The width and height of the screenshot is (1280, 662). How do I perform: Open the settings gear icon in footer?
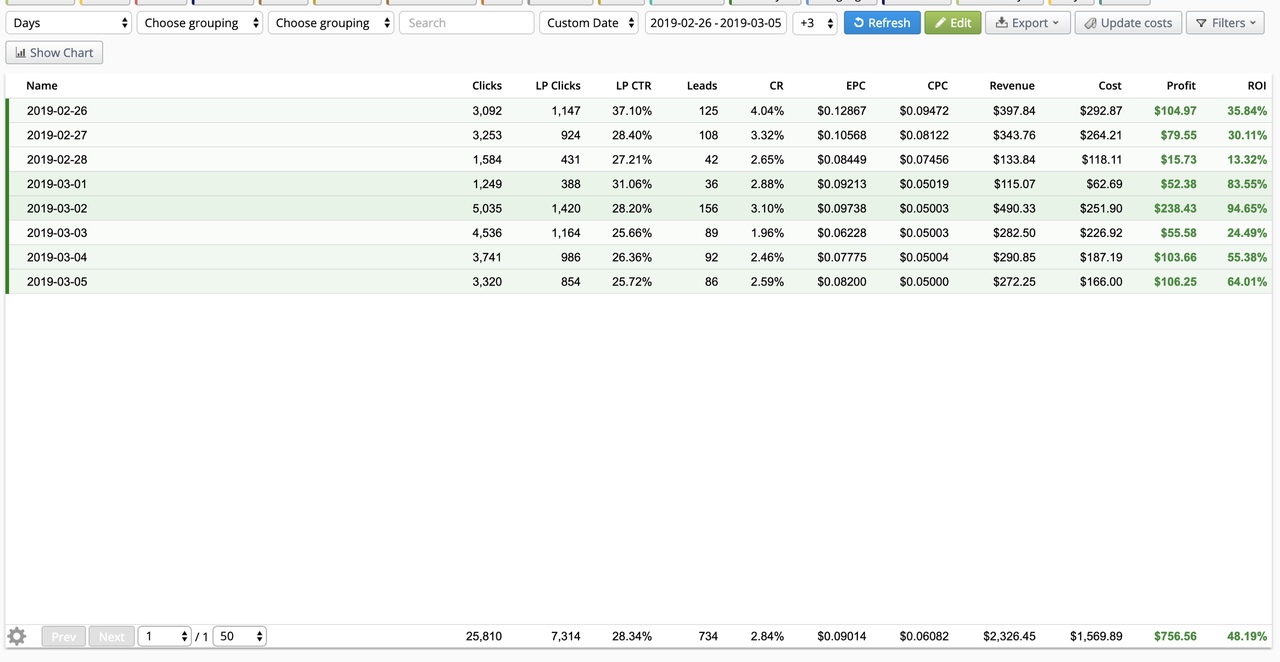pyautogui.click(x=16, y=636)
